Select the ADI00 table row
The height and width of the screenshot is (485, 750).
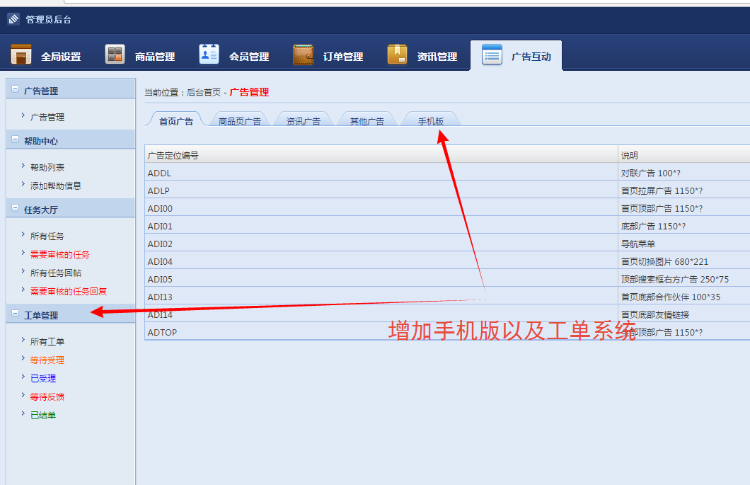click(x=447, y=208)
